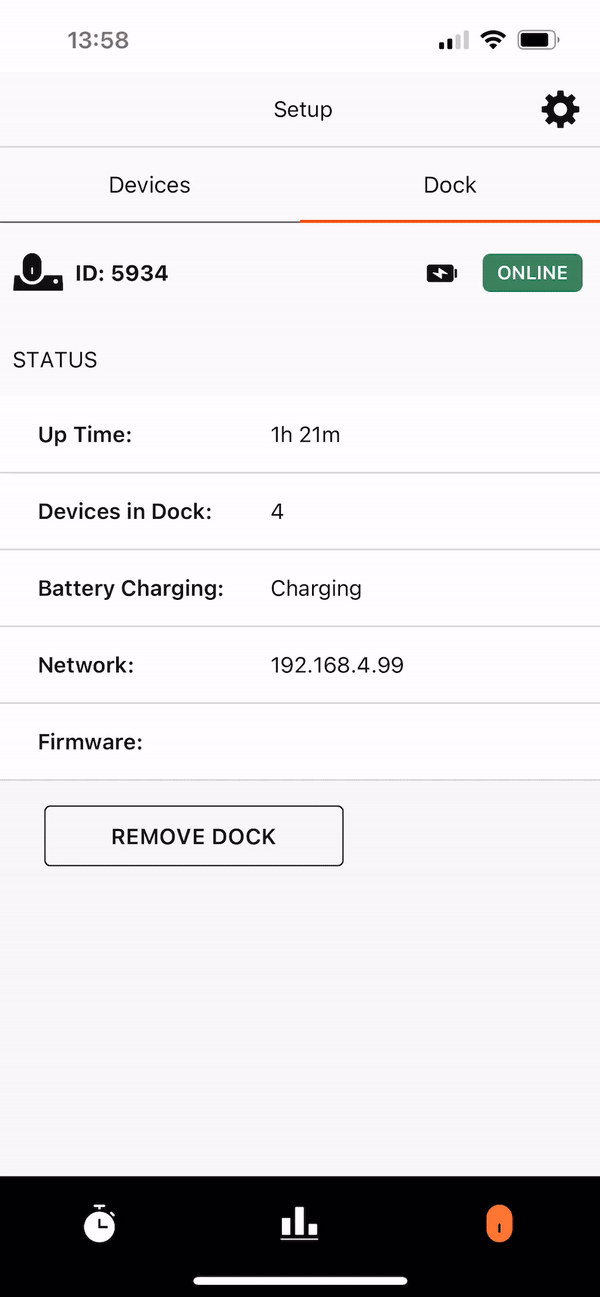Select the Dock tab
Screen dimensions: 600x1297
[x=449, y=184]
